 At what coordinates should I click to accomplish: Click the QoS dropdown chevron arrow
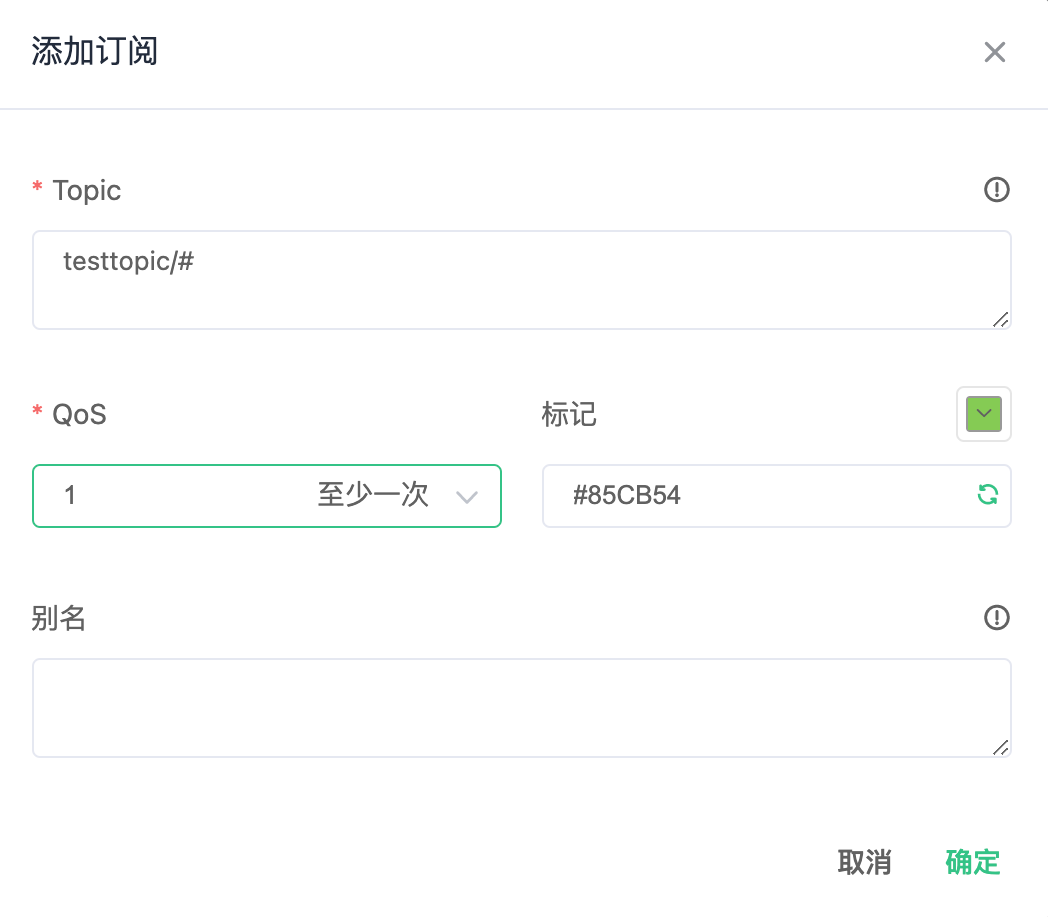[467, 496]
